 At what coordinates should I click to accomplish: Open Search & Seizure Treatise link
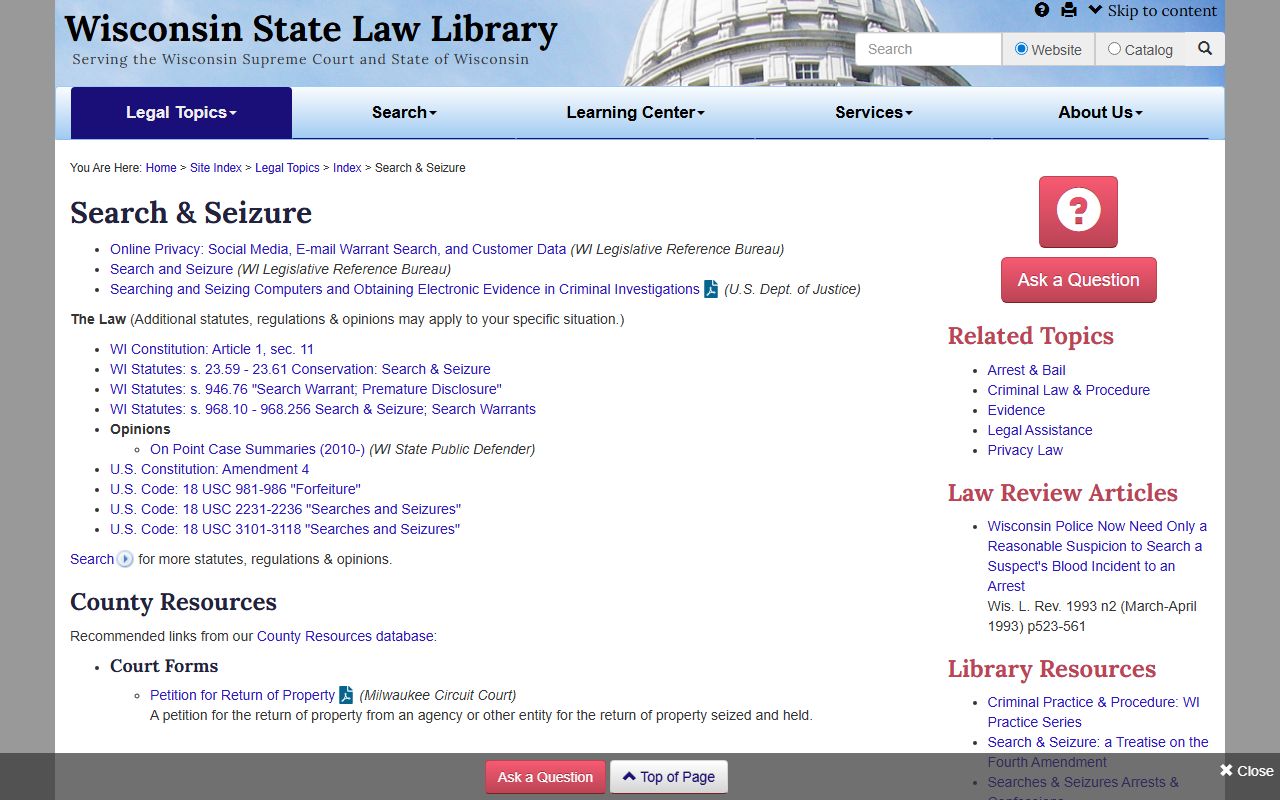click(1097, 752)
